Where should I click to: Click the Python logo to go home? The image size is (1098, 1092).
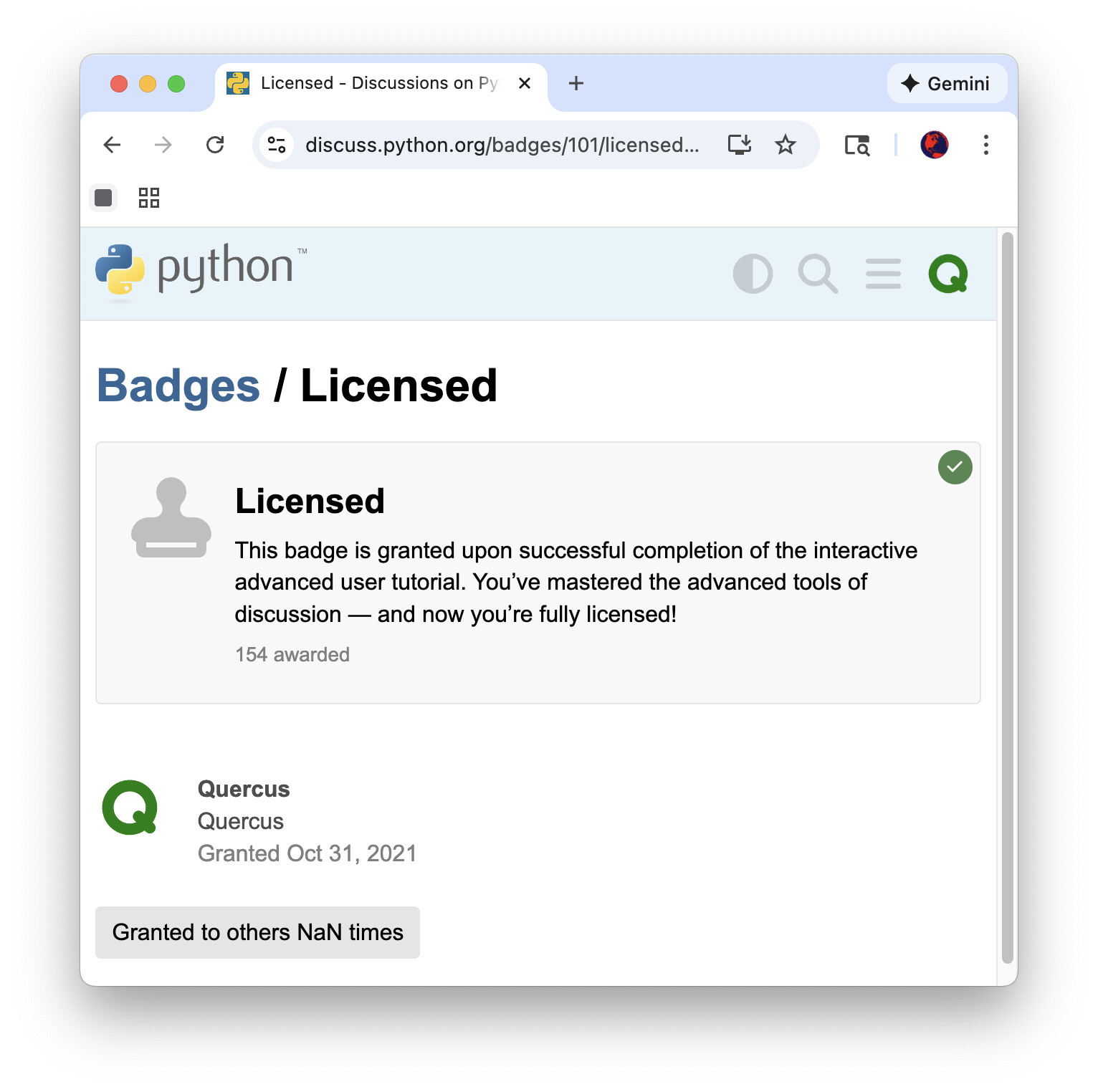pos(201,269)
